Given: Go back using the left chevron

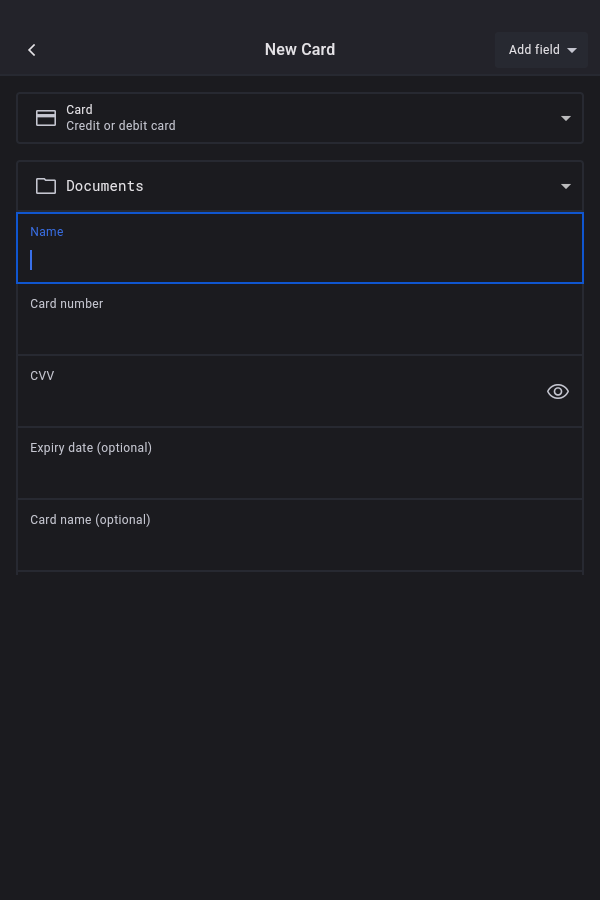Looking at the screenshot, I should 32,50.
